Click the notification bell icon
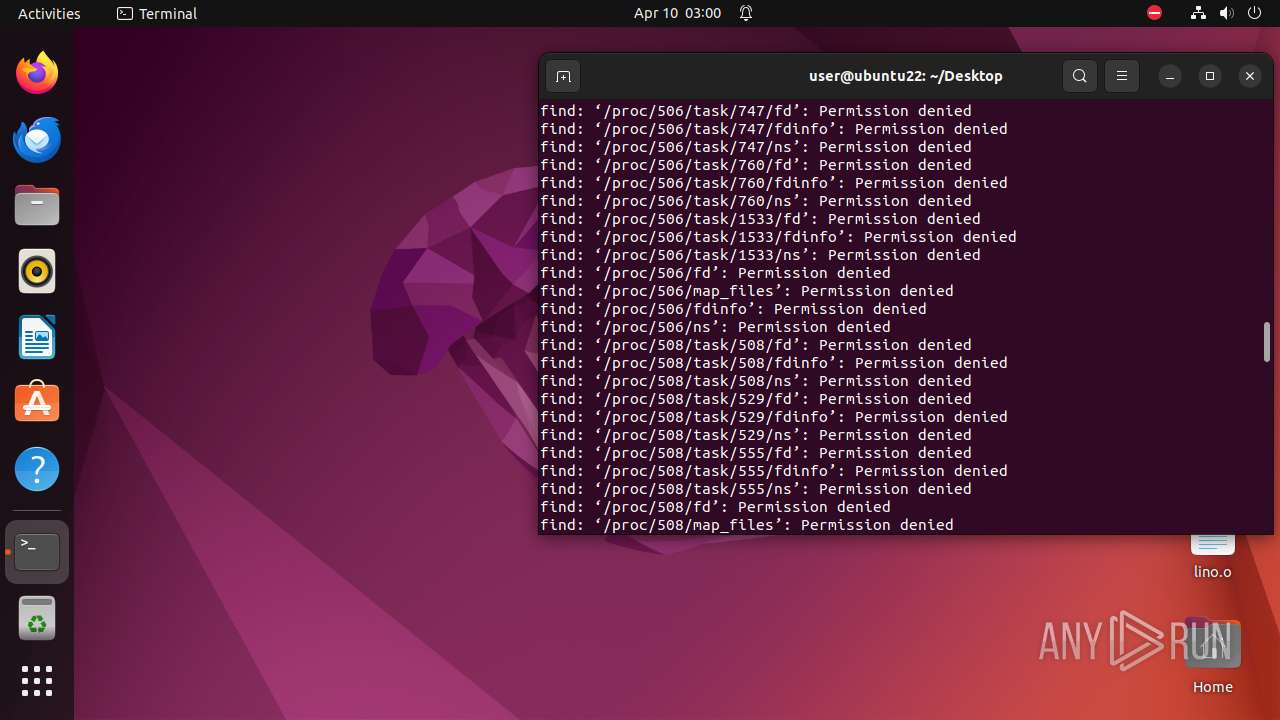This screenshot has width=1280, height=720. 746,13
